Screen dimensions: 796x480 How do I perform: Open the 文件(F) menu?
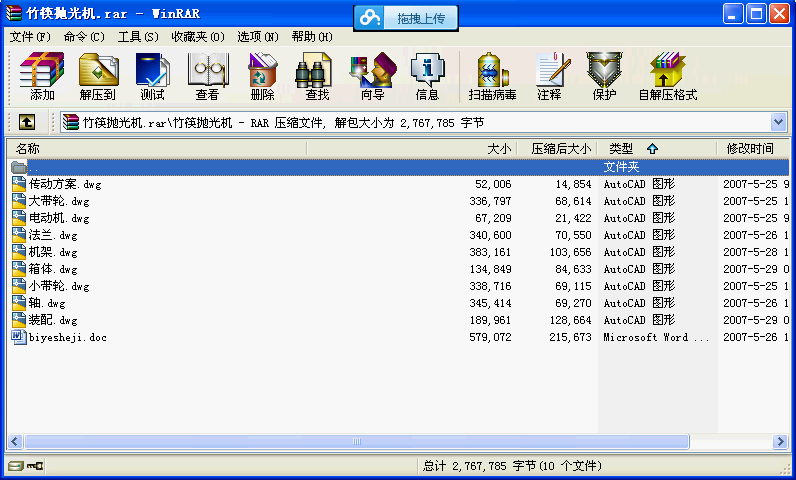coord(30,37)
